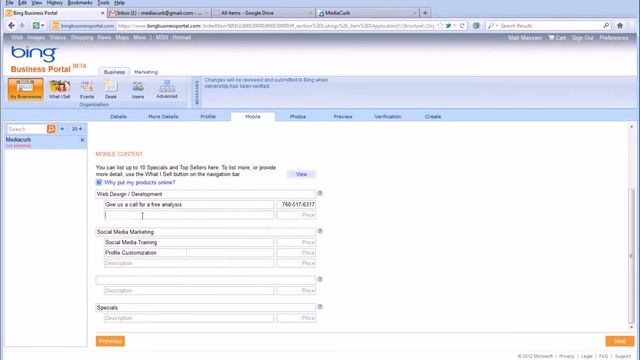Click help icon beside Web Design / Development

[320, 193]
